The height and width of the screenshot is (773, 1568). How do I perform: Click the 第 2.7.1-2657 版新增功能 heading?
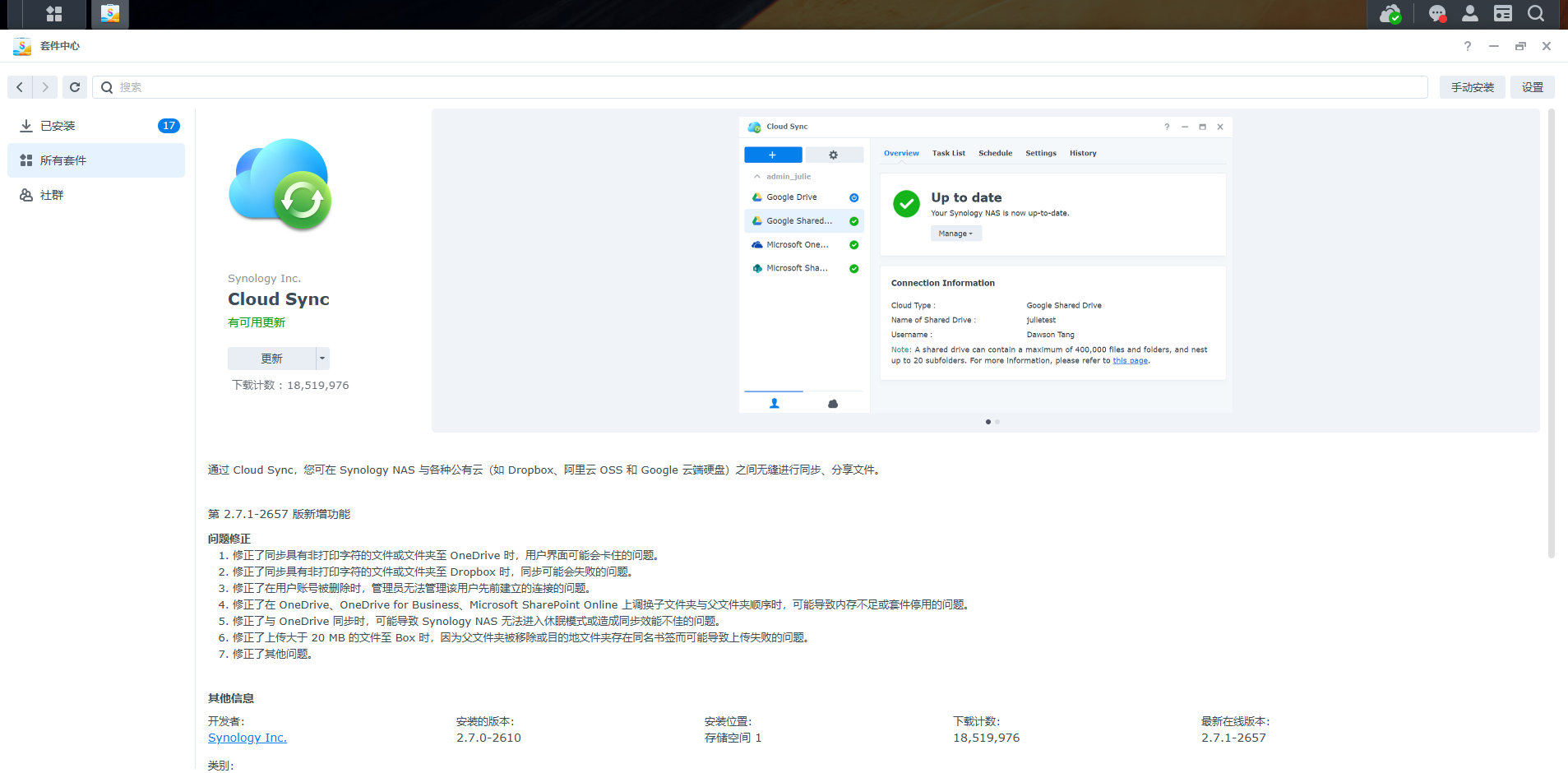click(279, 514)
